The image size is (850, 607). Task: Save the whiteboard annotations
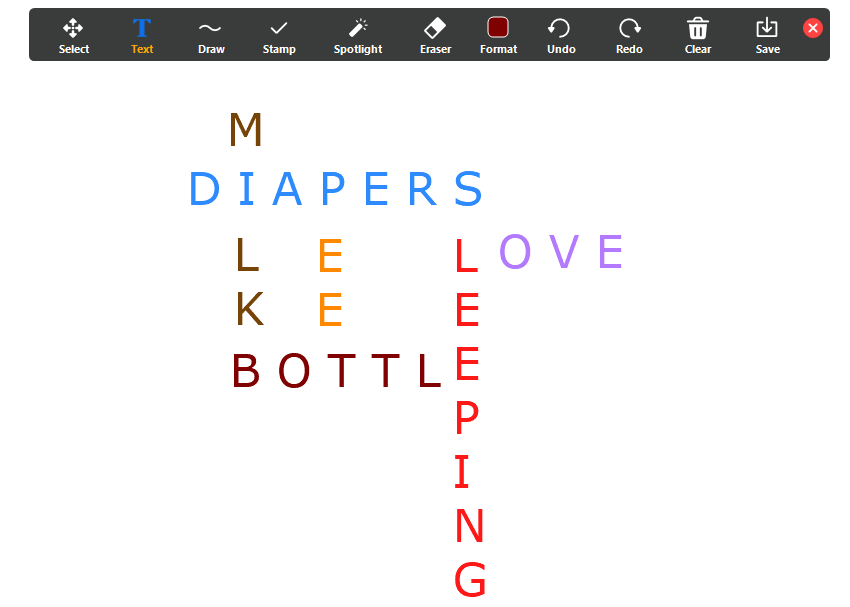pos(767,35)
